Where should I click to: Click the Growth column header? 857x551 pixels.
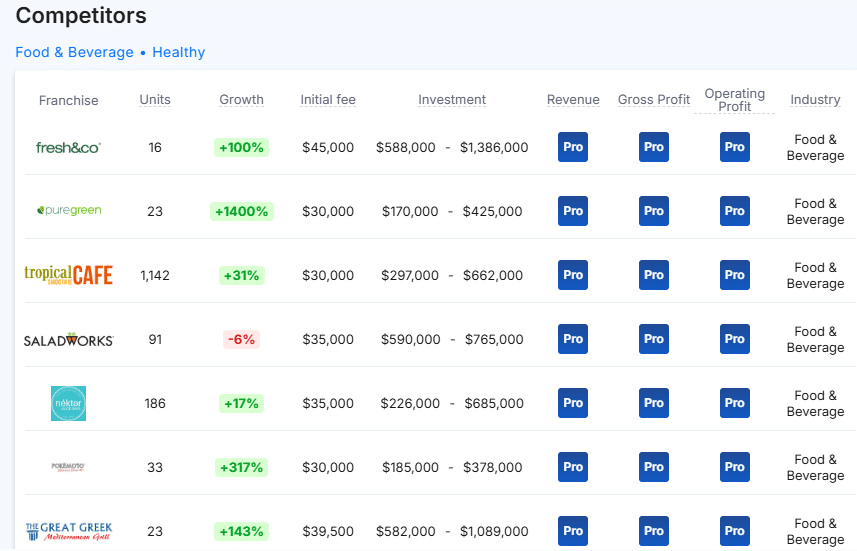tap(242, 99)
